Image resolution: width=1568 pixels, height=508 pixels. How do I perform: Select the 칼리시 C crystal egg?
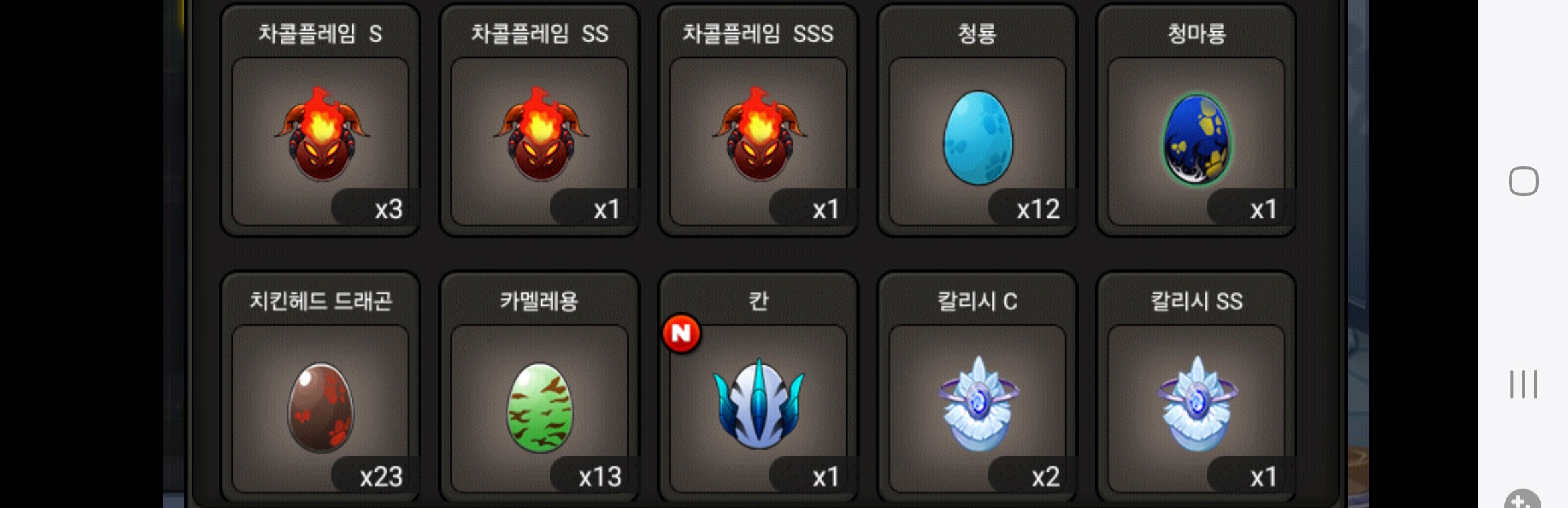click(978, 403)
